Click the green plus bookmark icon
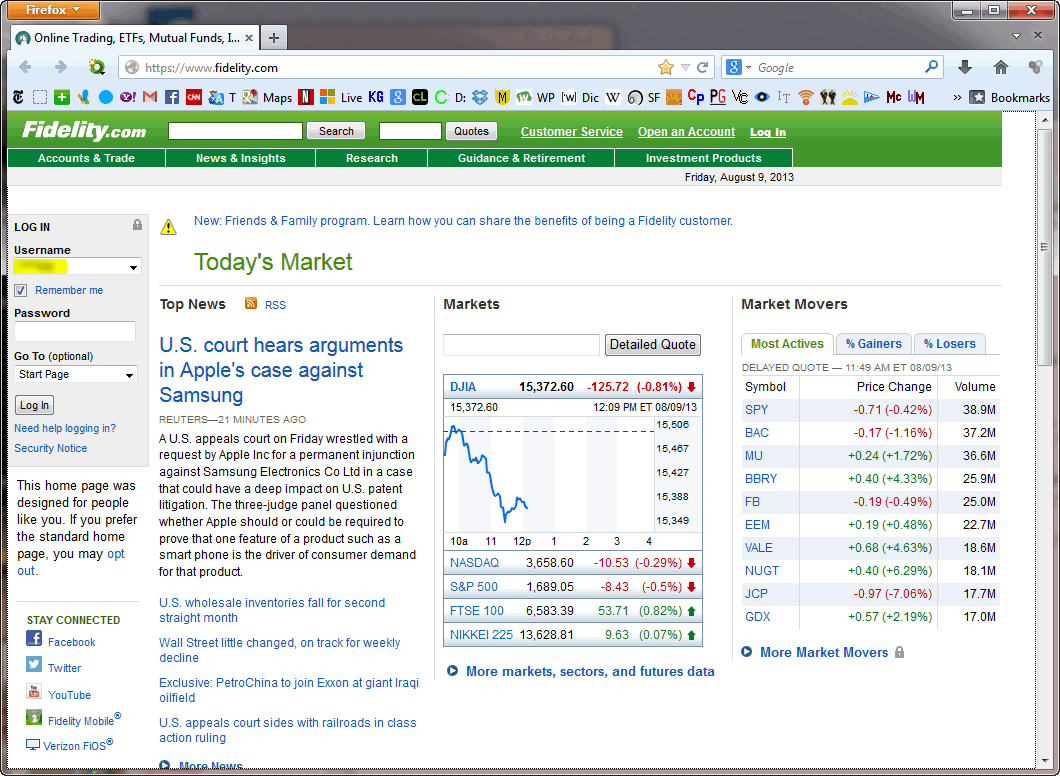The width and height of the screenshot is (1060, 776). point(62,97)
